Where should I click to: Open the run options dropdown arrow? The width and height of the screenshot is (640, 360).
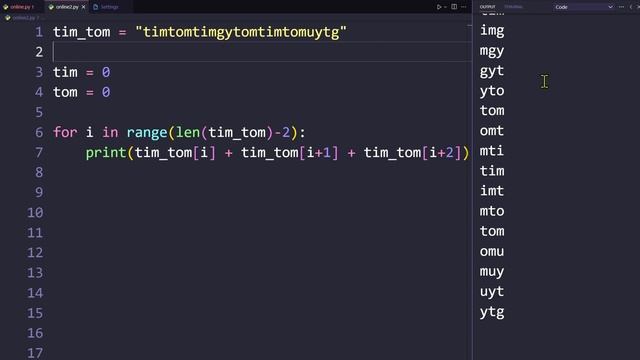click(x=445, y=7)
